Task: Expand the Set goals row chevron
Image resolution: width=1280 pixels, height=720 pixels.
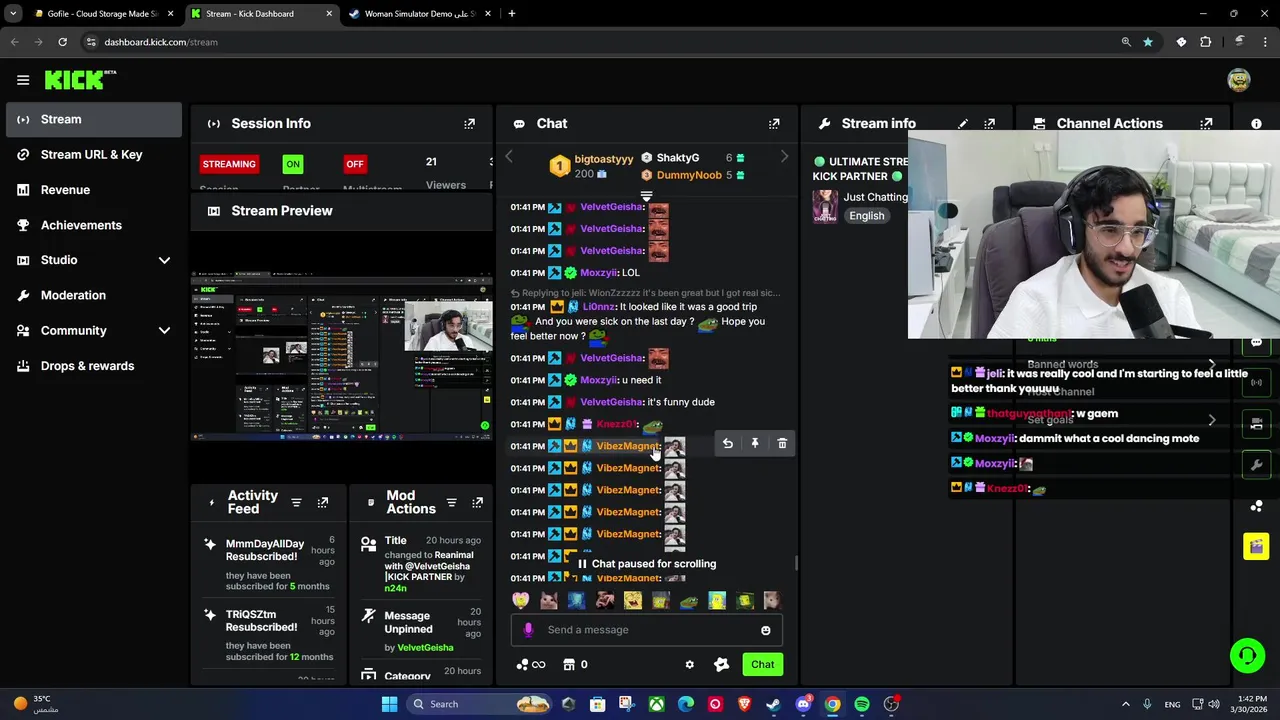Action: pyautogui.click(x=1211, y=420)
